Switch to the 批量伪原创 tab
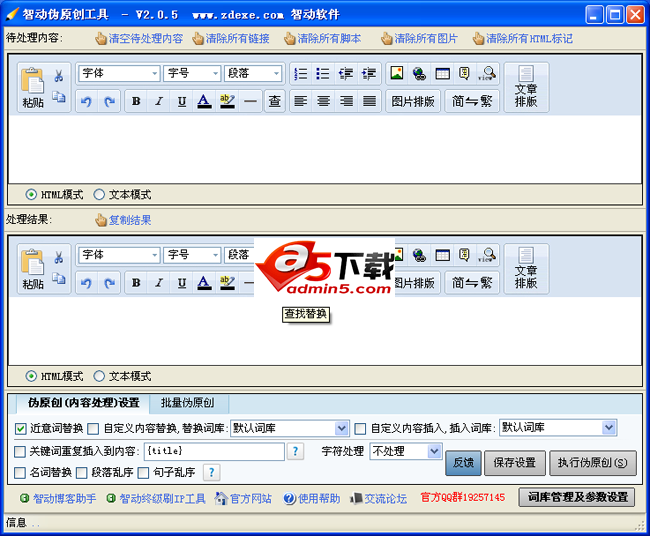This screenshot has width=650, height=536. click(187, 403)
